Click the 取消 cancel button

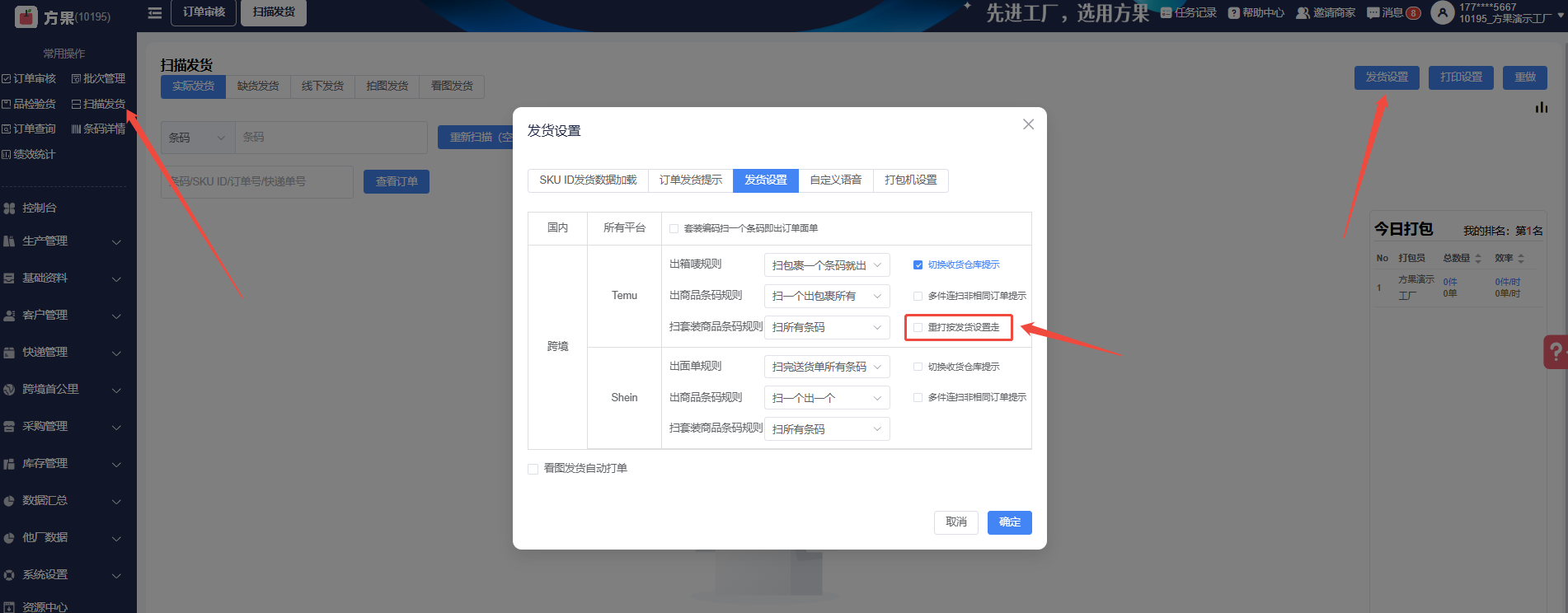(955, 522)
